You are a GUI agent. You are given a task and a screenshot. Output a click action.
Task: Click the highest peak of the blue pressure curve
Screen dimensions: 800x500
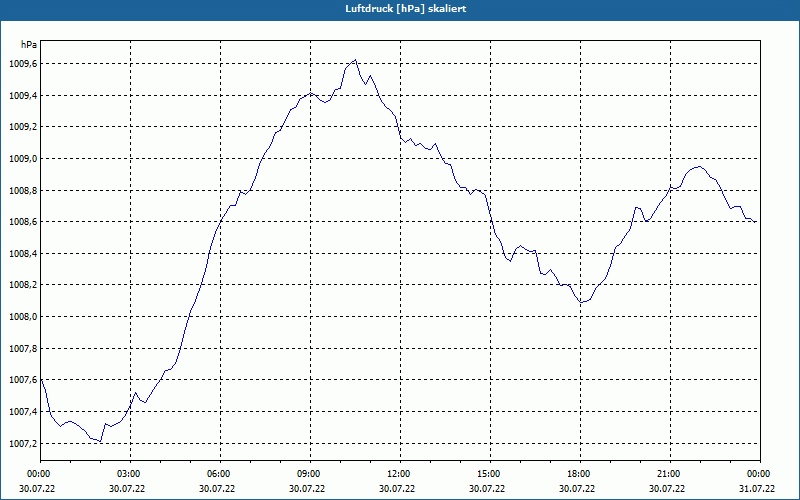point(355,60)
